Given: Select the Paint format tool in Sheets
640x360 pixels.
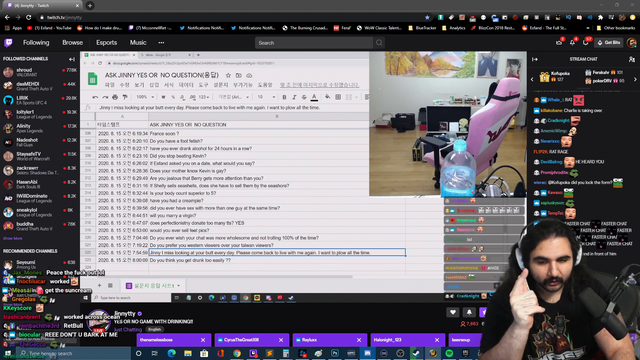Looking at the screenshot, I should (x=125, y=97).
